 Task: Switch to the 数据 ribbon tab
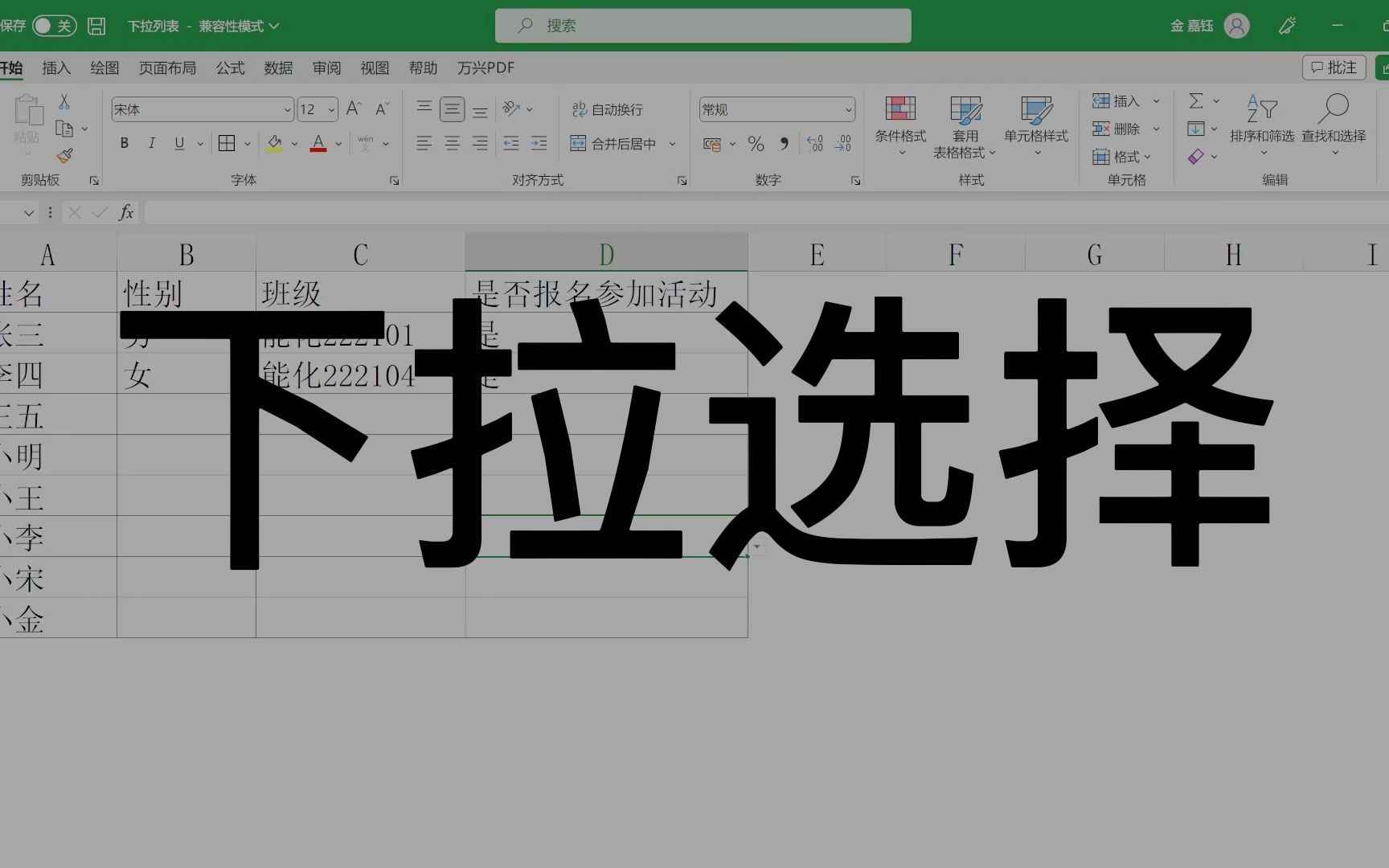(x=278, y=68)
